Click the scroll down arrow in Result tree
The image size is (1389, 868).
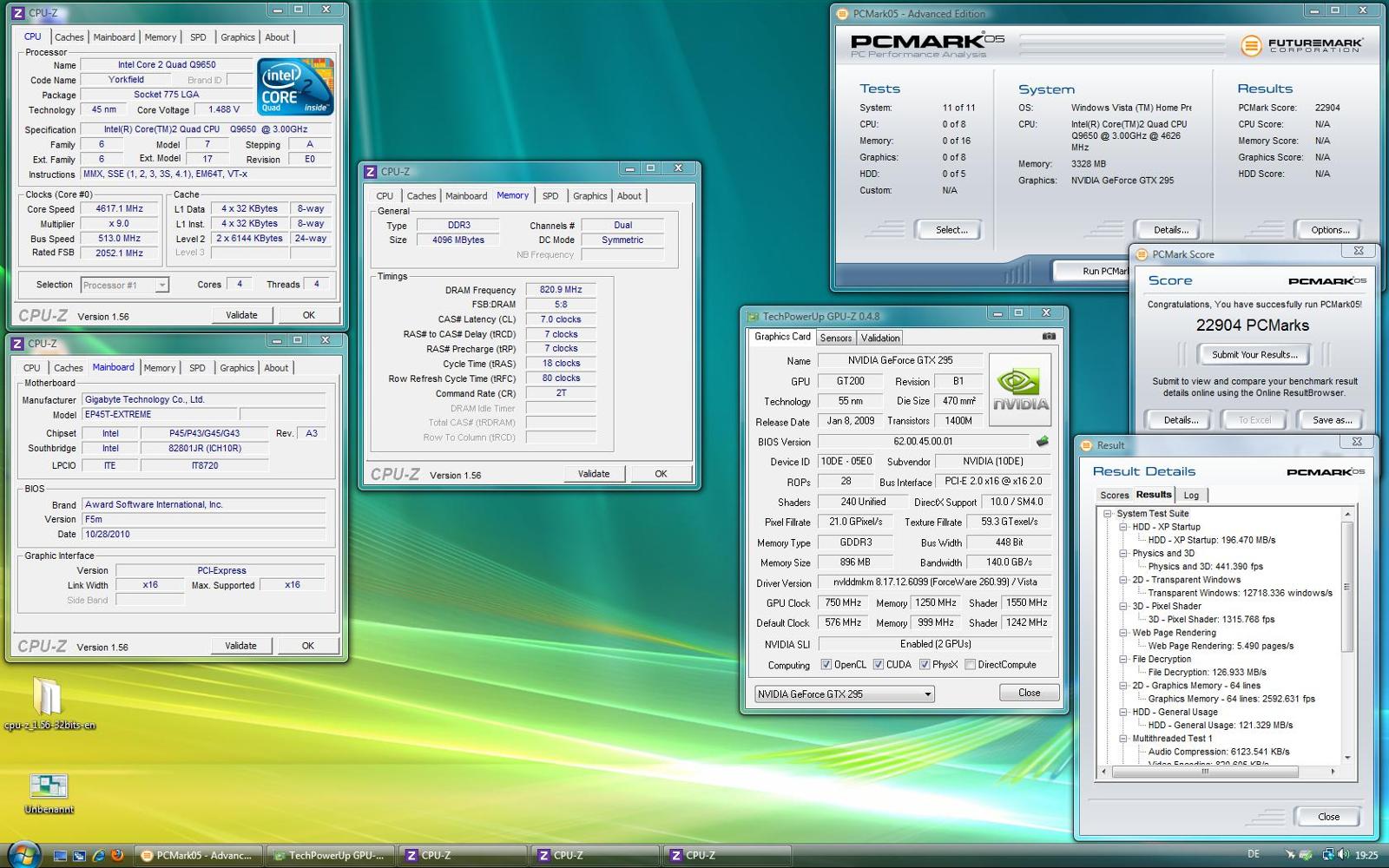pos(1347,757)
